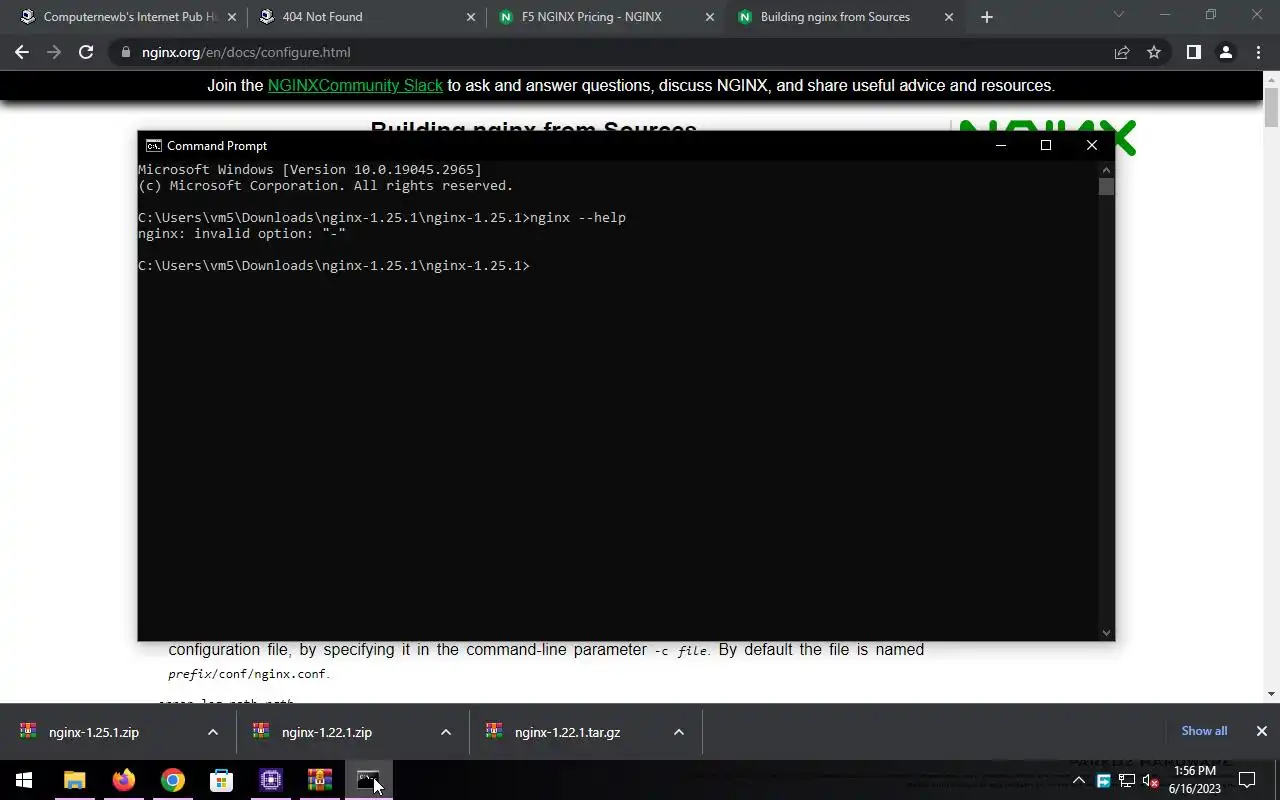This screenshot has height=800, width=1280.
Task: Open Microsoft Store from the taskbar
Action: (221, 780)
